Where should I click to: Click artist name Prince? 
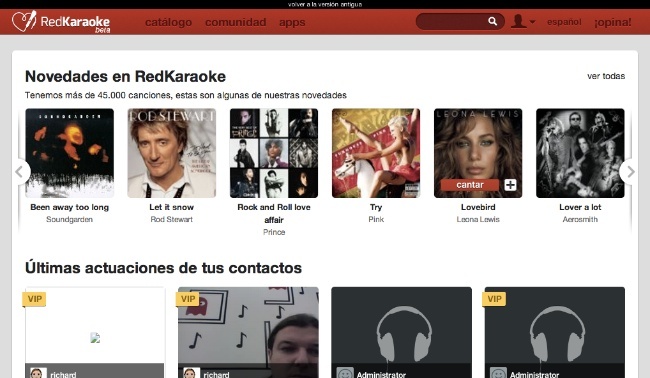coord(274,232)
